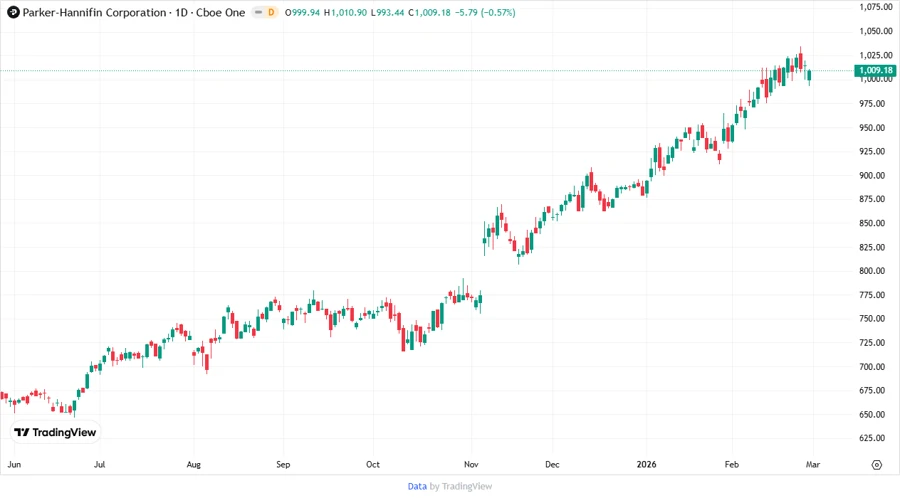This screenshot has width=900, height=498.
Task: Click the 900.00 price axis label
Action: click(872, 175)
